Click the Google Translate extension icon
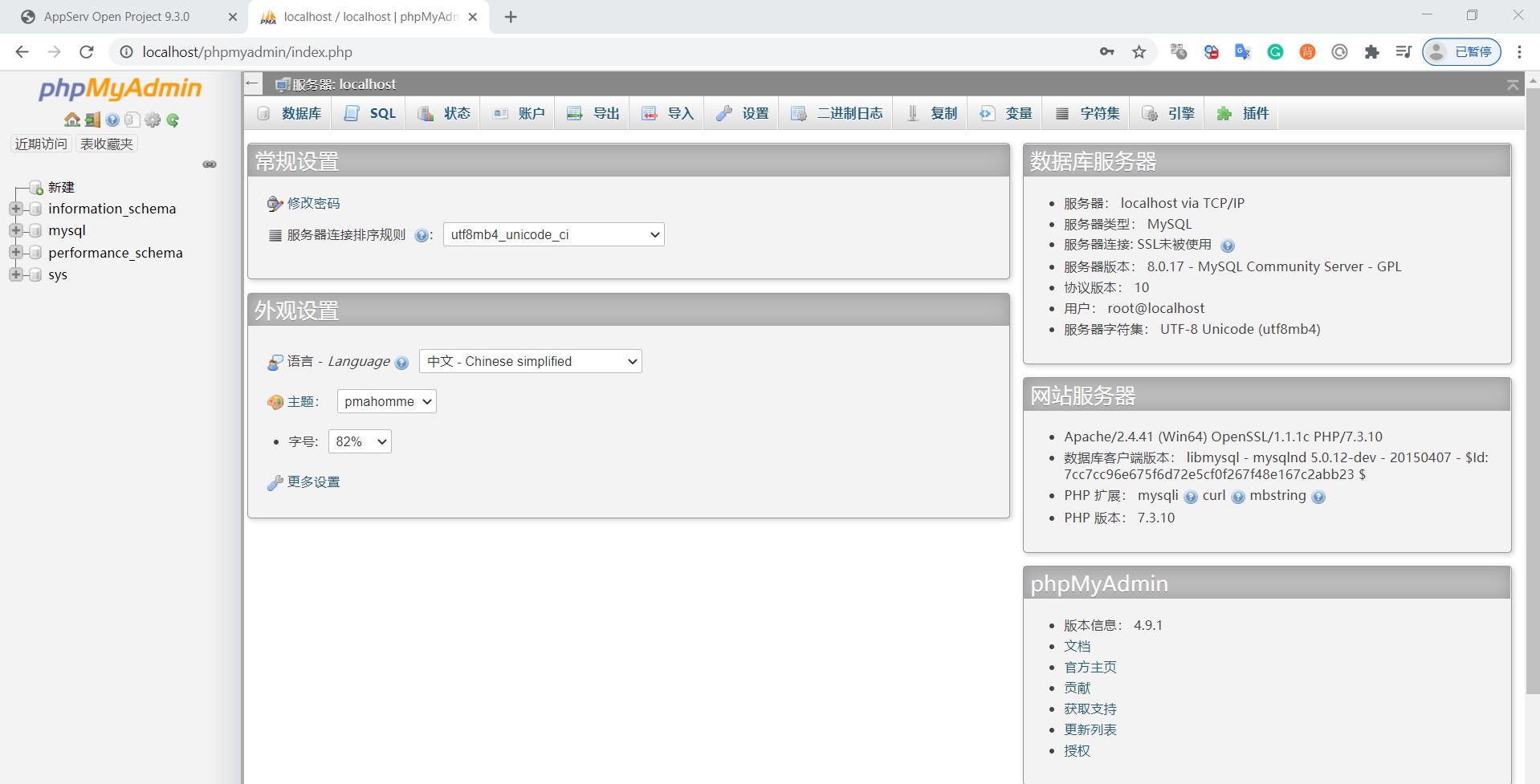This screenshot has width=1540, height=784. (1243, 52)
